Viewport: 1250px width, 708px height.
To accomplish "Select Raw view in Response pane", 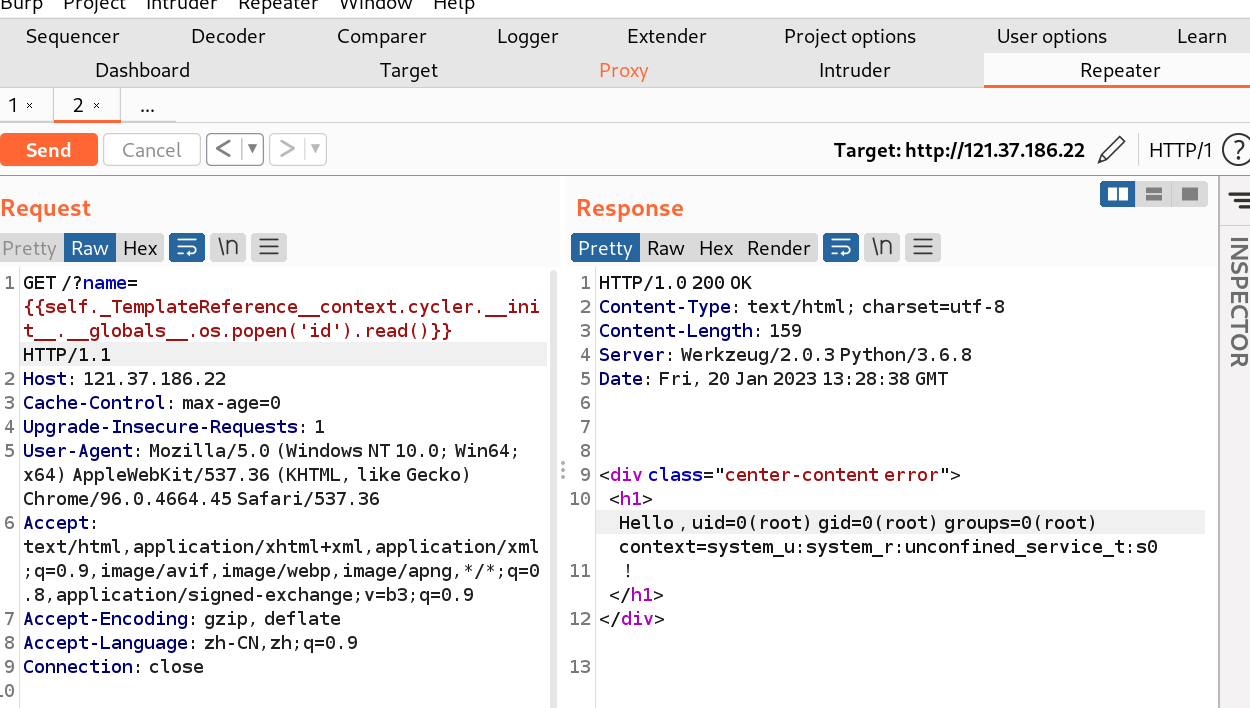I will pyautogui.click(x=666, y=248).
